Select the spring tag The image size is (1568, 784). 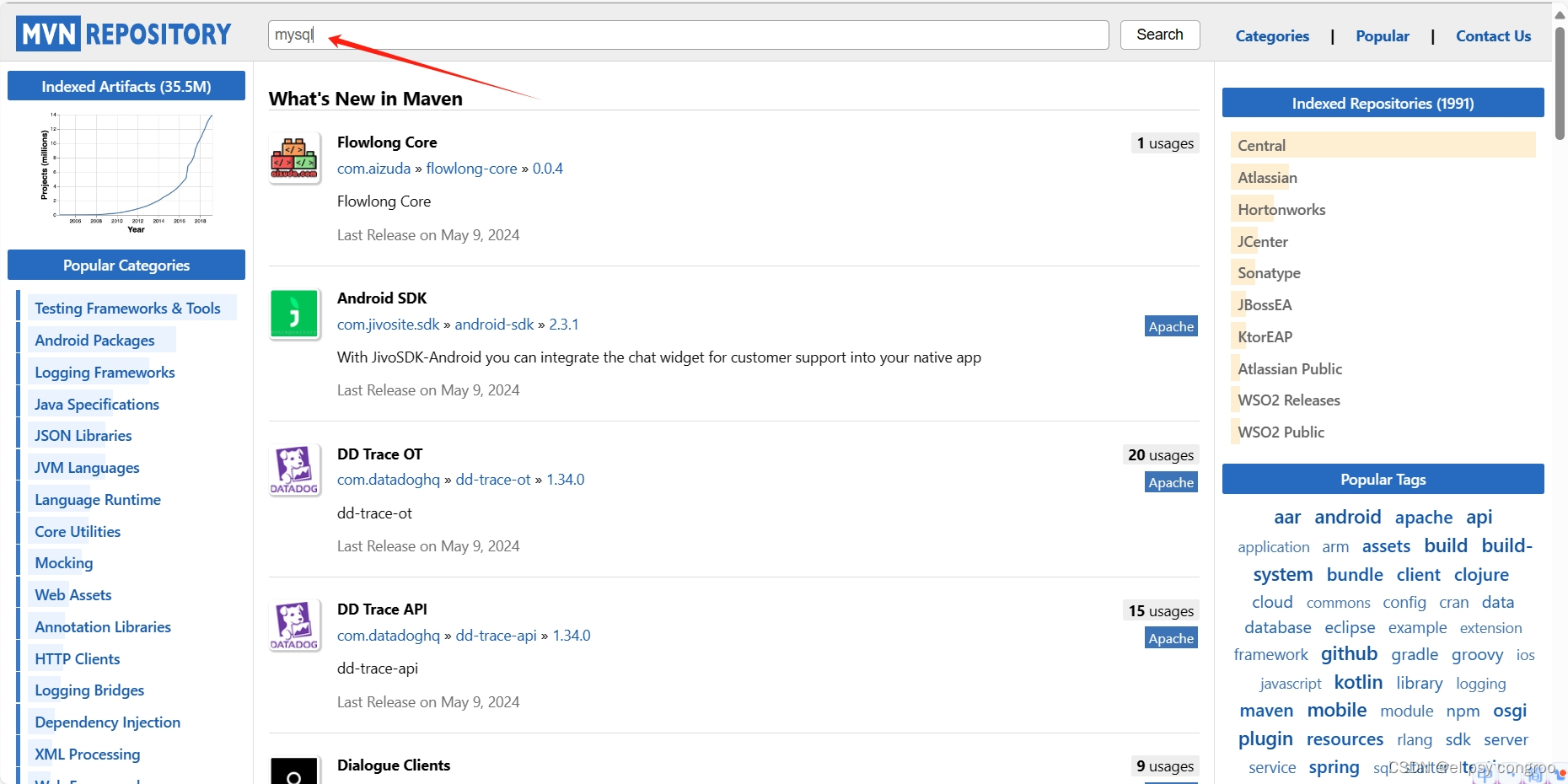1334,767
